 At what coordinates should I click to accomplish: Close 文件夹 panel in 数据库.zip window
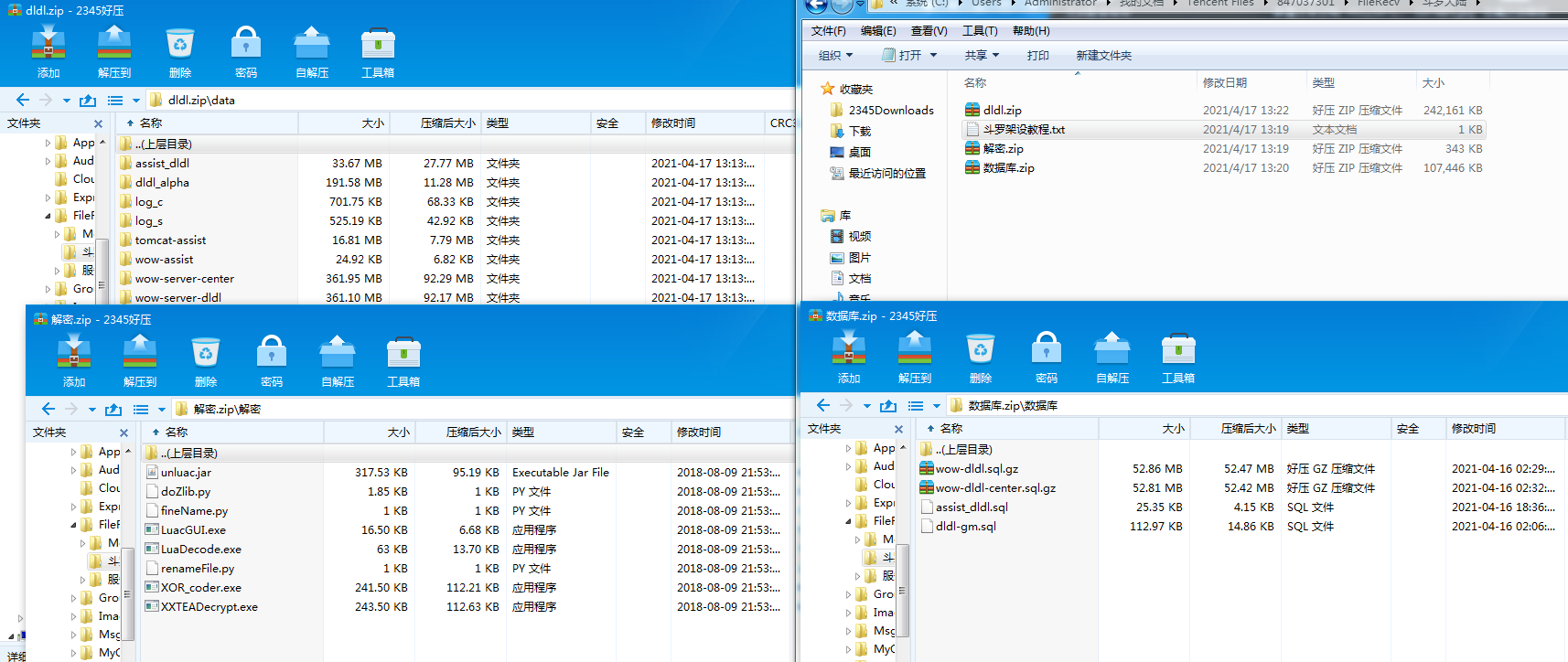898,429
